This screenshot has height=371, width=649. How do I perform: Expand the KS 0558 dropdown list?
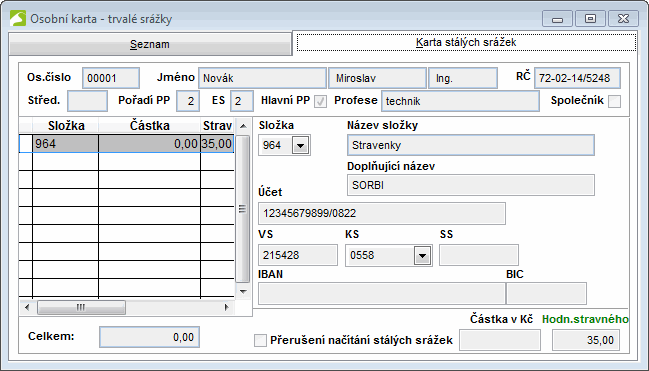422,255
